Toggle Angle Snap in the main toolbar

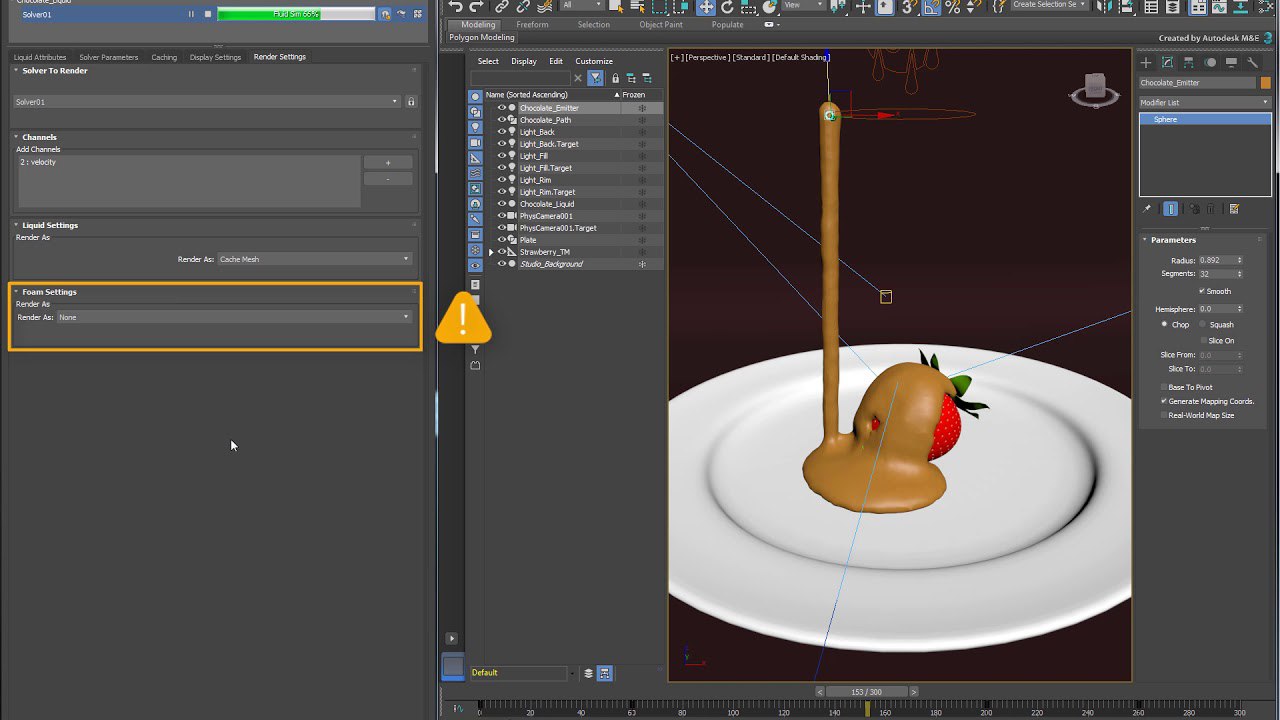click(x=930, y=6)
